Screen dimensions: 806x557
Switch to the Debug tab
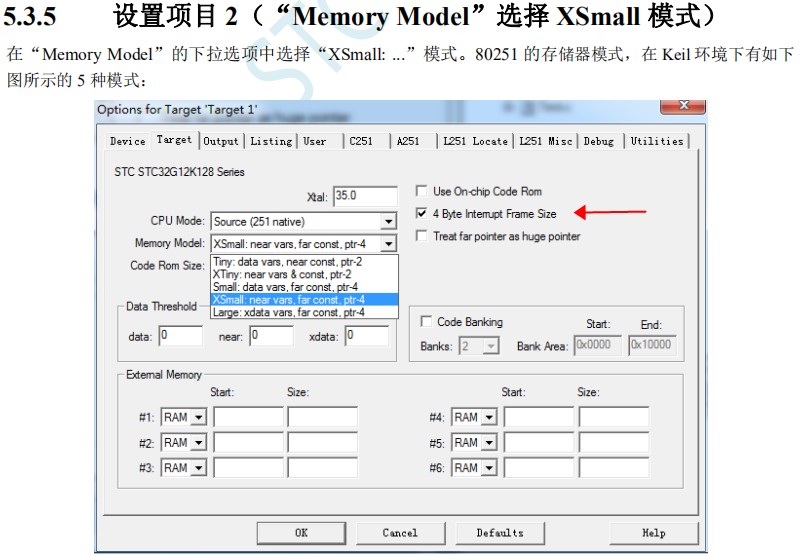click(599, 141)
